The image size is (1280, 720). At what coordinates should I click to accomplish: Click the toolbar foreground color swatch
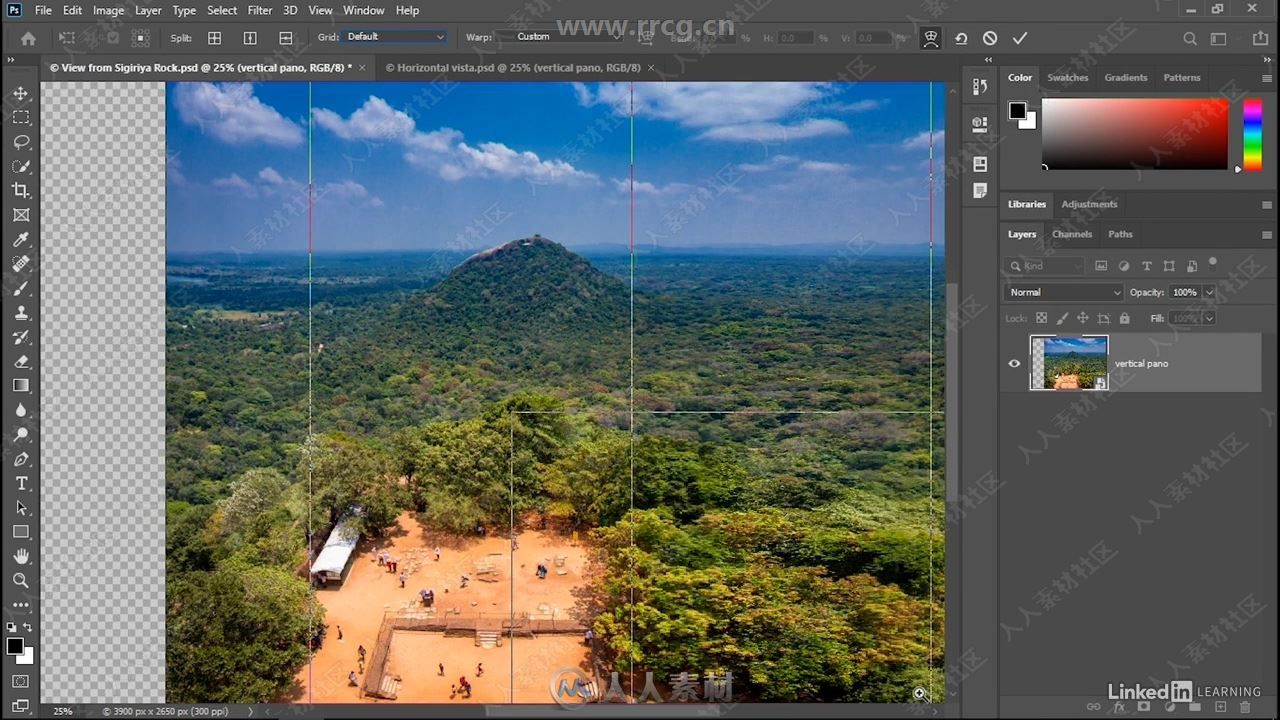15,646
